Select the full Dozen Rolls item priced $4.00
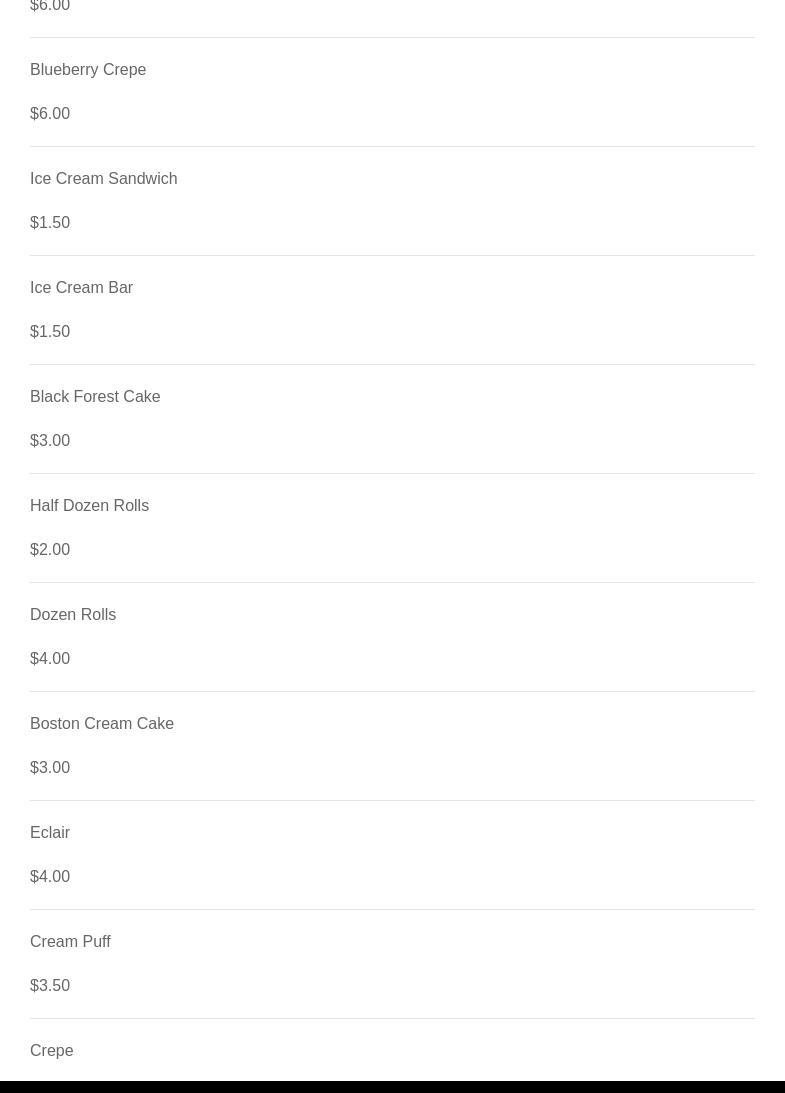 point(73,615)
